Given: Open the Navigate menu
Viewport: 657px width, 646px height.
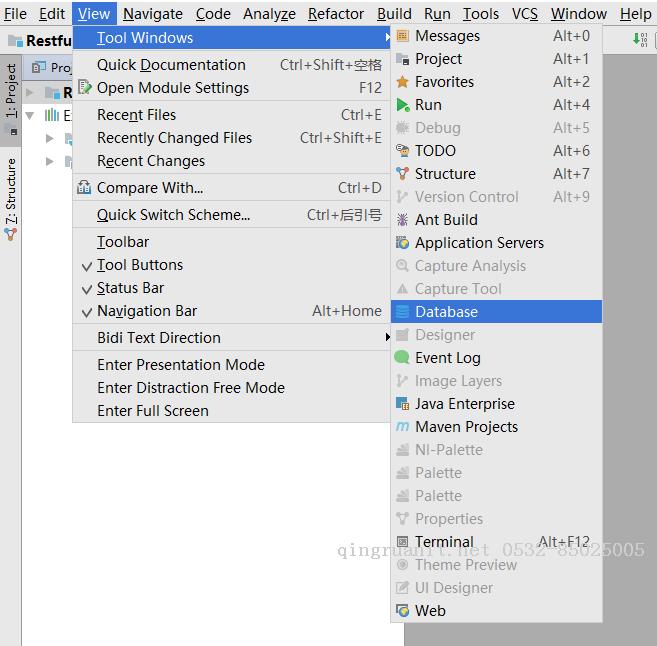Looking at the screenshot, I should [x=153, y=14].
